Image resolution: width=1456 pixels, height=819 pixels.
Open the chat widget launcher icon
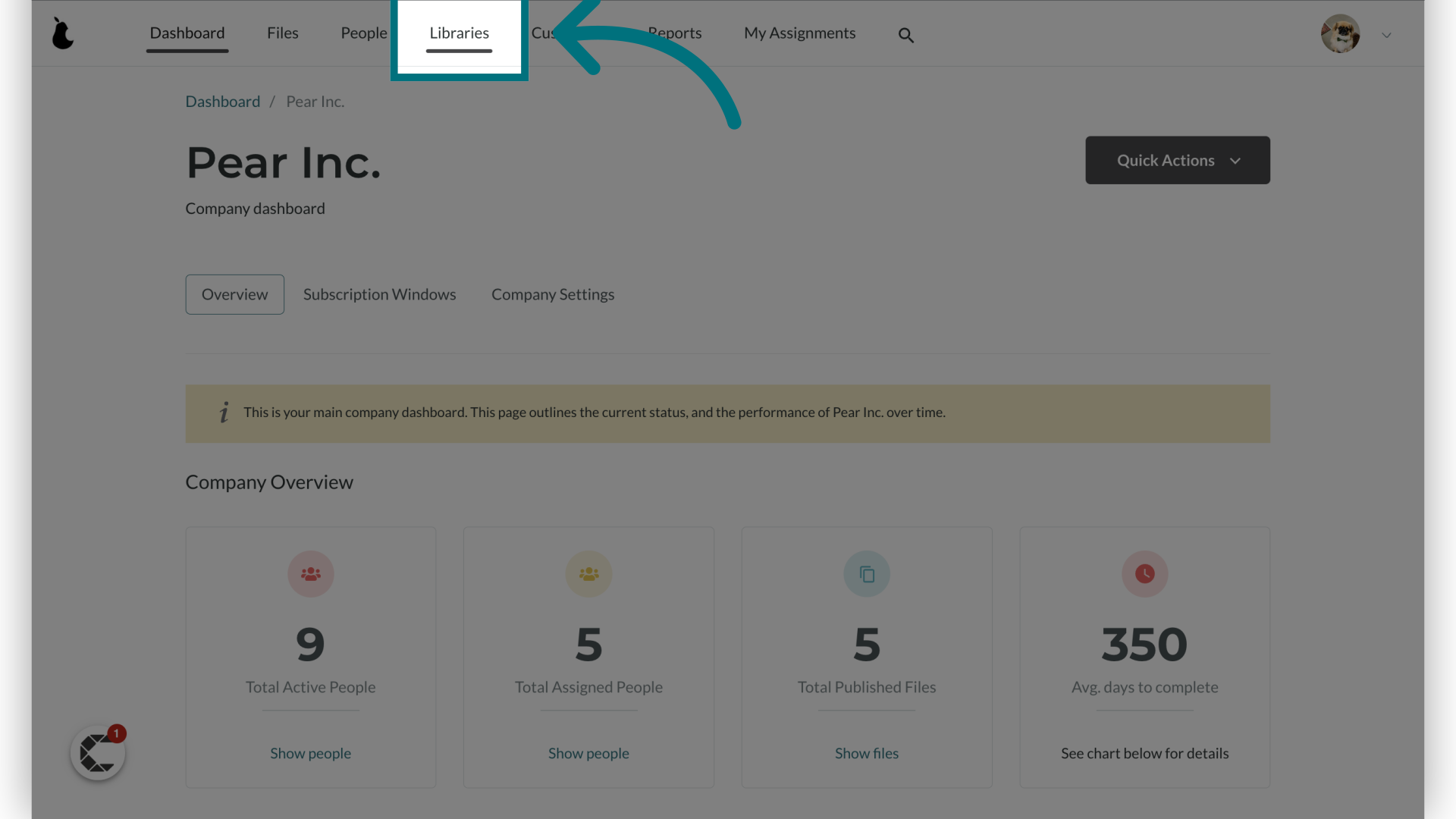tap(97, 753)
